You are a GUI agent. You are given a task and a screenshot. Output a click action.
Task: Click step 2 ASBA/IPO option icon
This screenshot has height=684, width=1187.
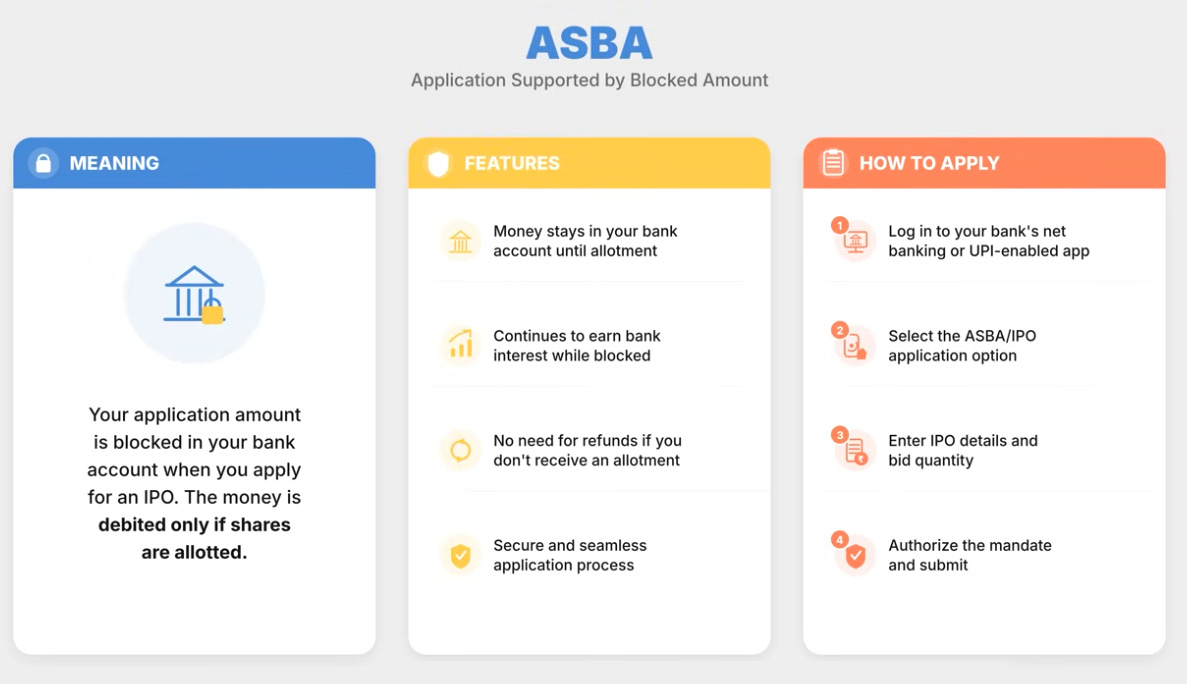pyautogui.click(x=855, y=347)
